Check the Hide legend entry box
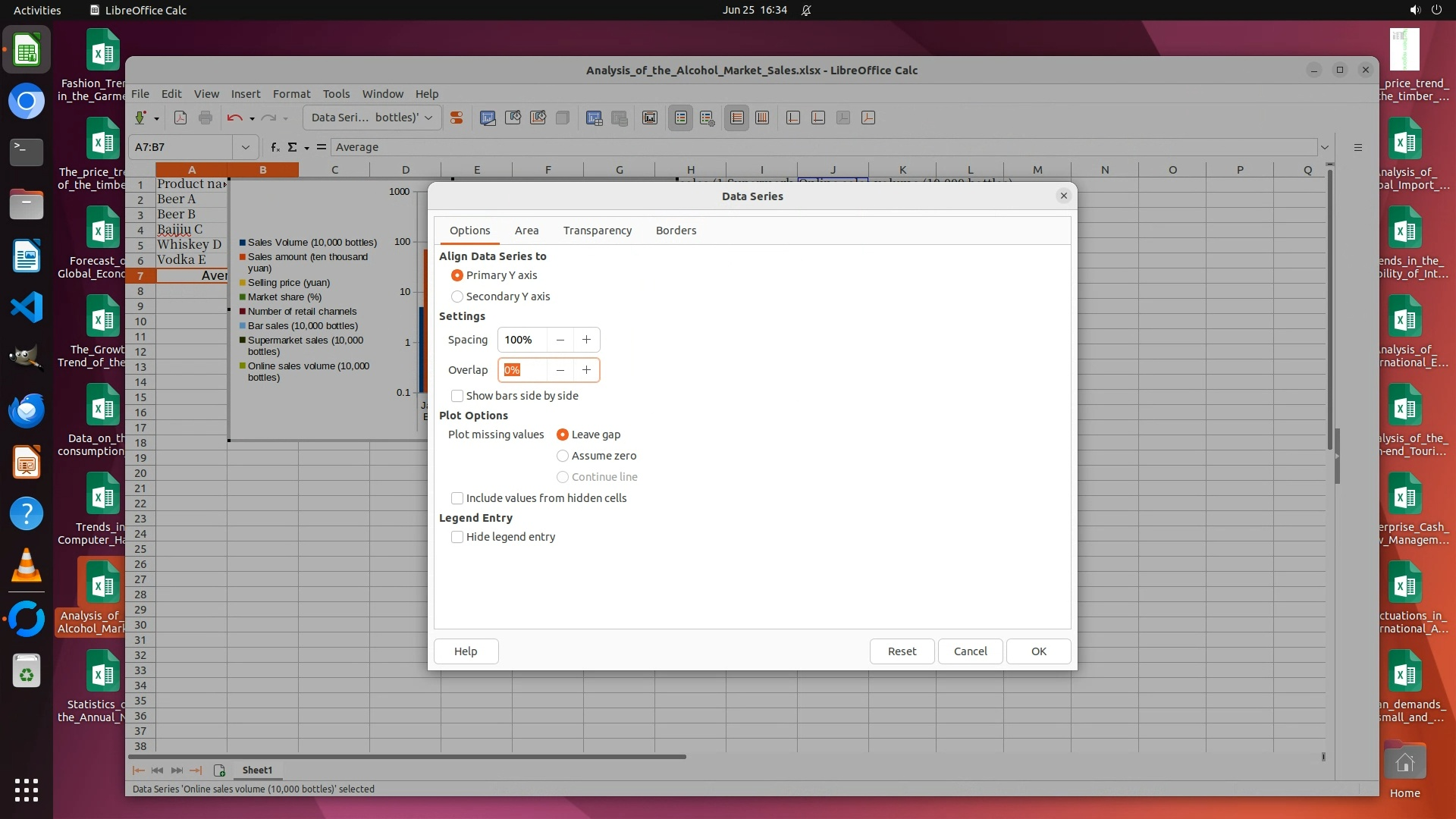 click(457, 537)
